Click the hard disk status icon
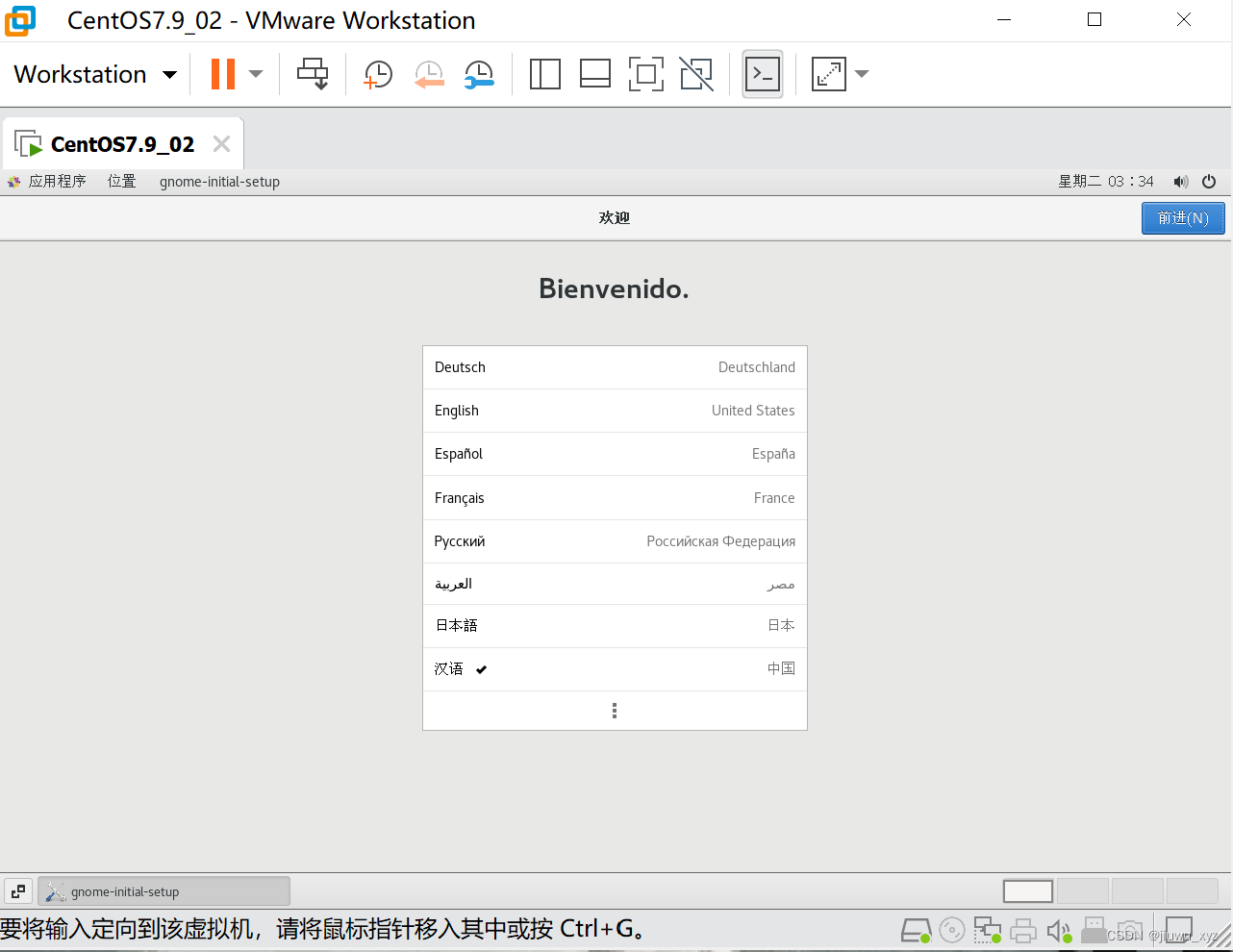Screen dimensions: 1233x952 click(x=916, y=930)
